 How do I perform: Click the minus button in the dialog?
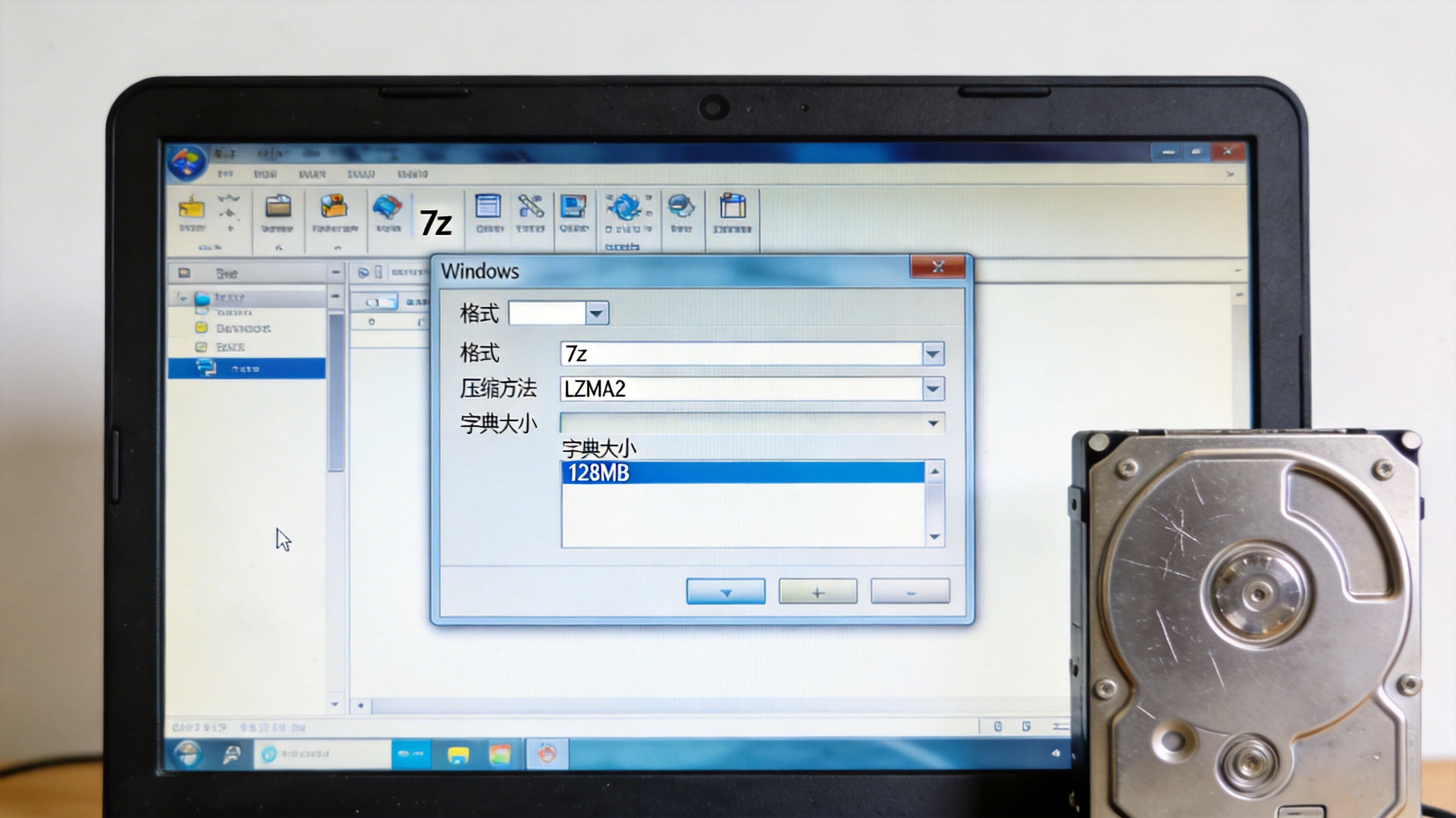(910, 592)
